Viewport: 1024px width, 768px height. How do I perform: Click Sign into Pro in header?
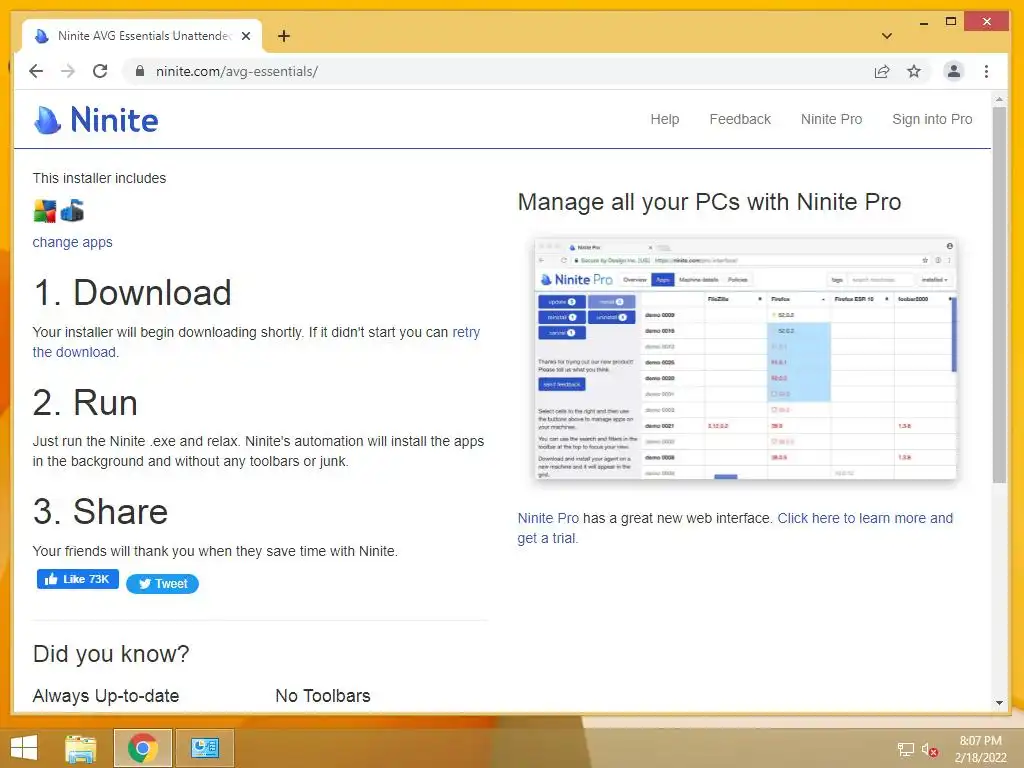click(932, 120)
